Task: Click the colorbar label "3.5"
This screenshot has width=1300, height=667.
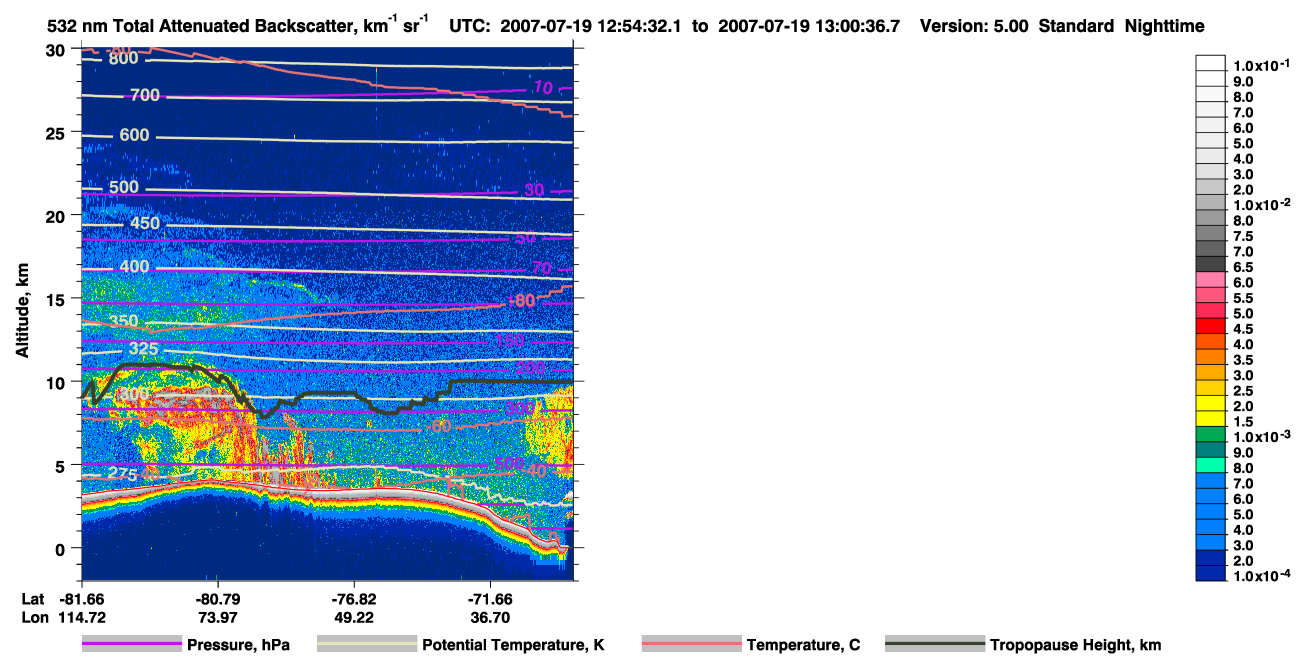Action: 1243,359
